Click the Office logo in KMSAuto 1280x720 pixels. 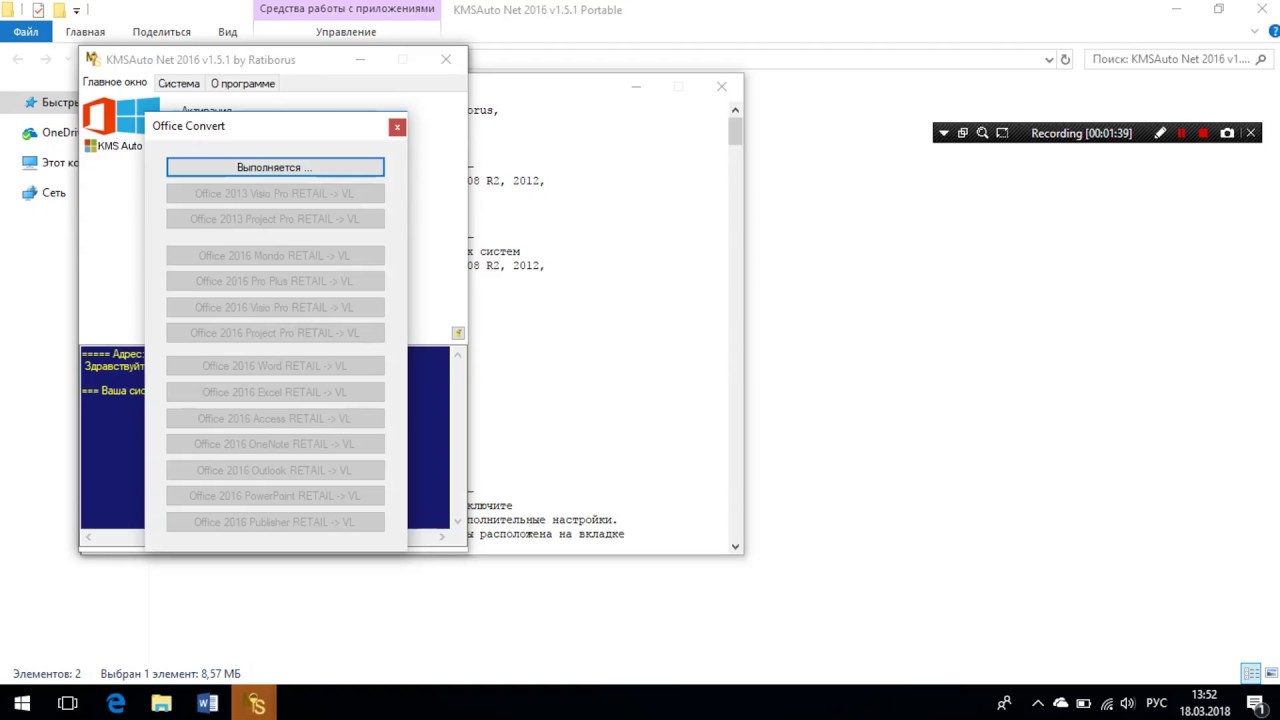[99, 116]
